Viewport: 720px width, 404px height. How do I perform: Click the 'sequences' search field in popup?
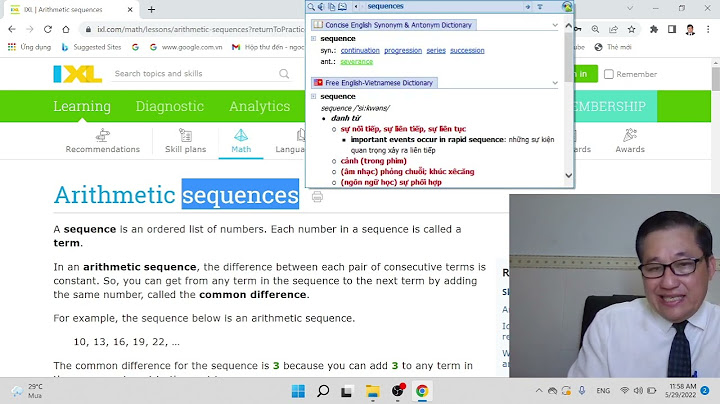[x=443, y=6]
